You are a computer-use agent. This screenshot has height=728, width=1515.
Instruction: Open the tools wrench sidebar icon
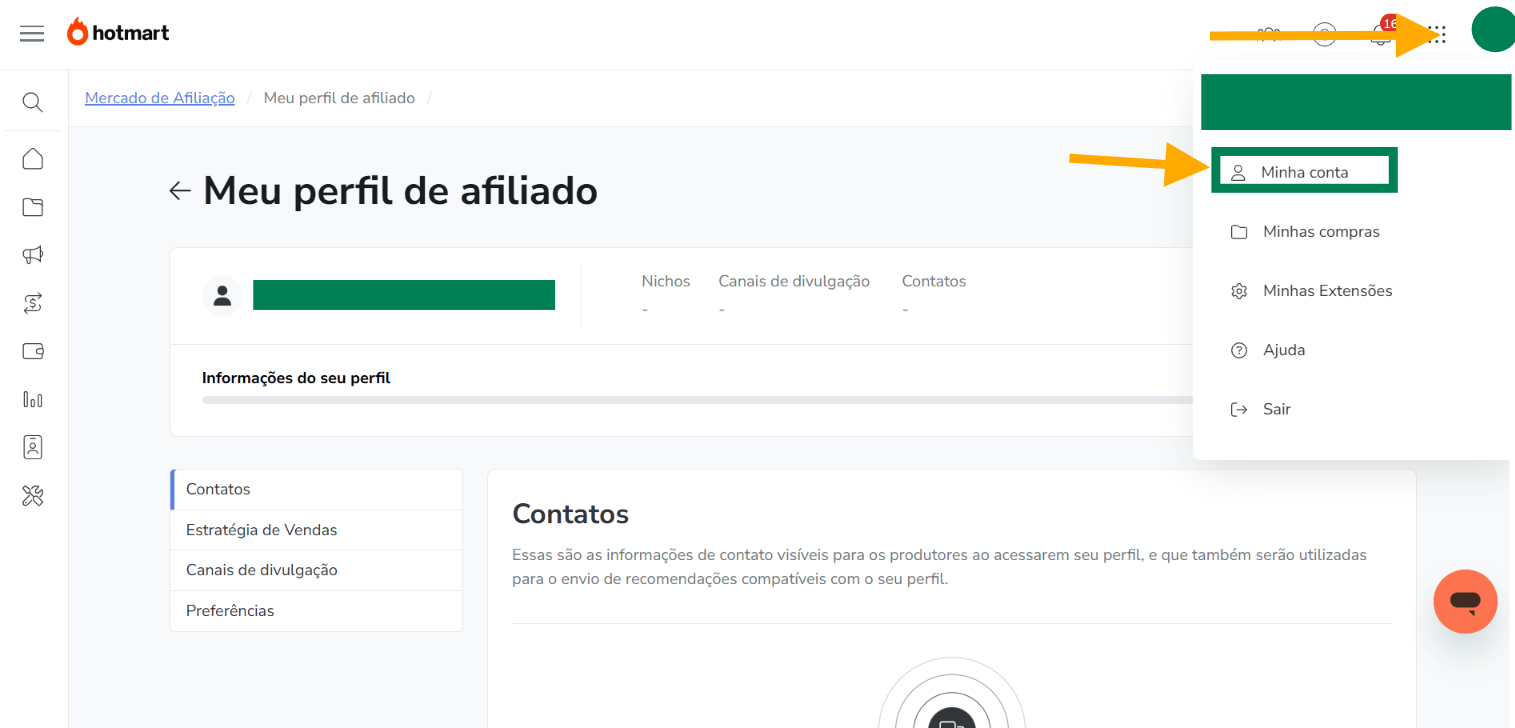[33, 495]
